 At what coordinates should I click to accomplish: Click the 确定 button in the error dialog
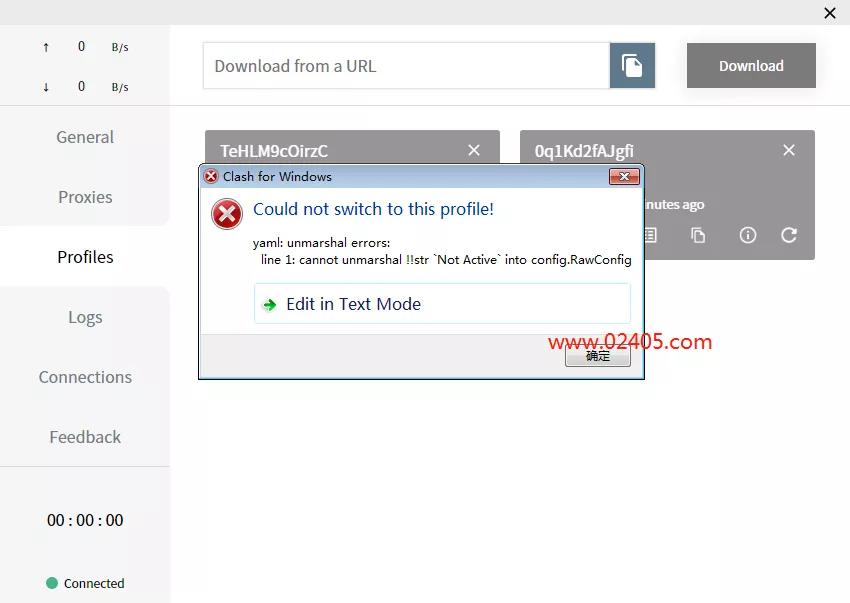click(x=597, y=356)
